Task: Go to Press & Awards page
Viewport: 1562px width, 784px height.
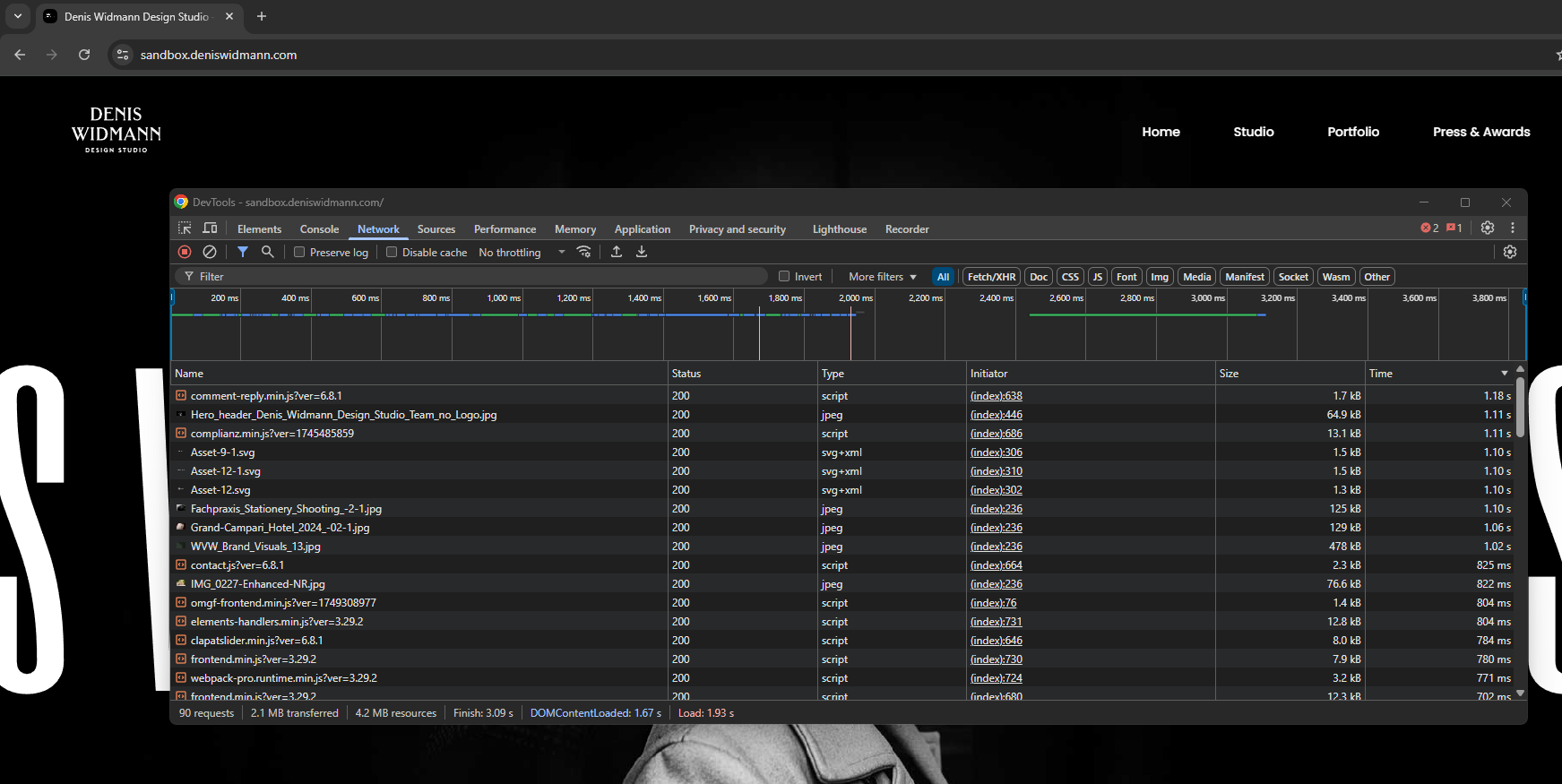Action: 1481,132
